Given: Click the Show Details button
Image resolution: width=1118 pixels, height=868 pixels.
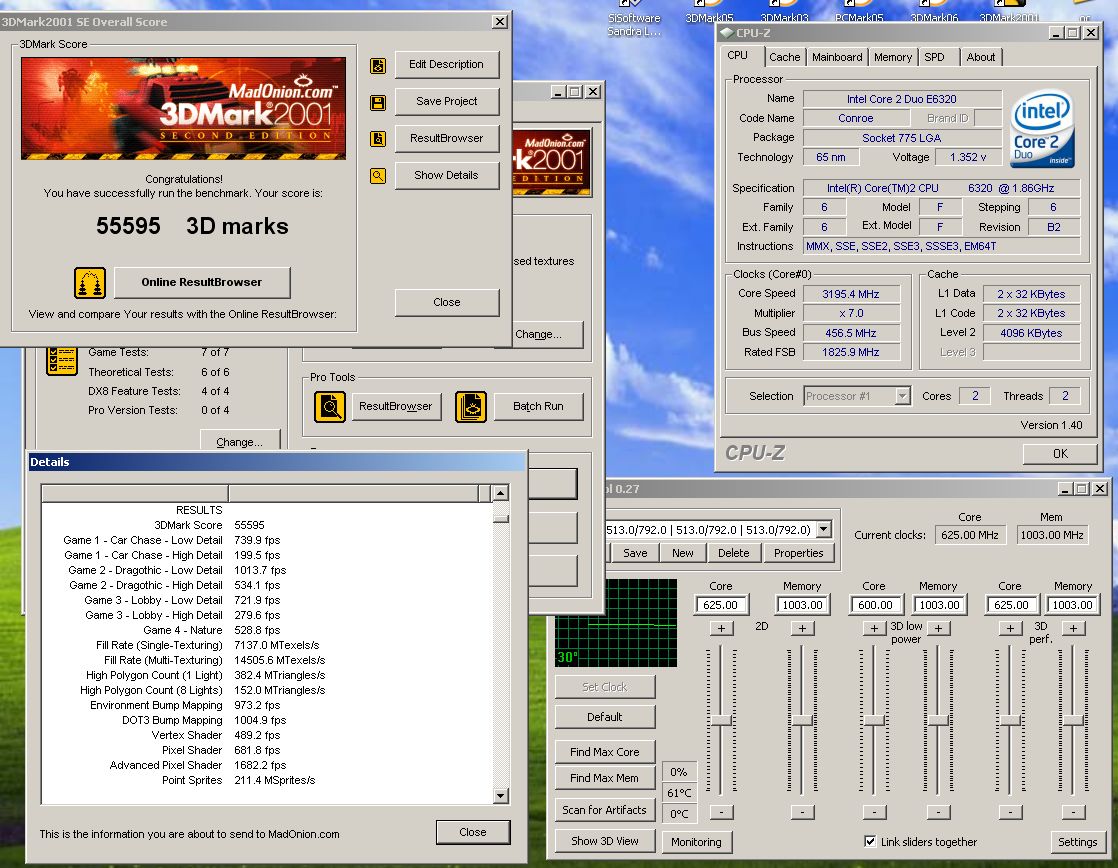Looking at the screenshot, I should pyautogui.click(x=446, y=175).
